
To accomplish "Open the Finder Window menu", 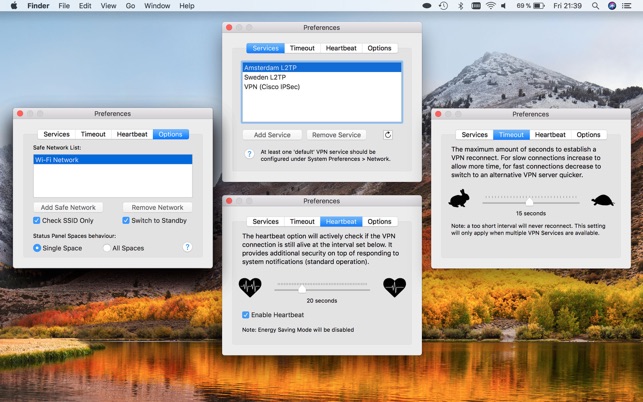I will tap(157, 6).
